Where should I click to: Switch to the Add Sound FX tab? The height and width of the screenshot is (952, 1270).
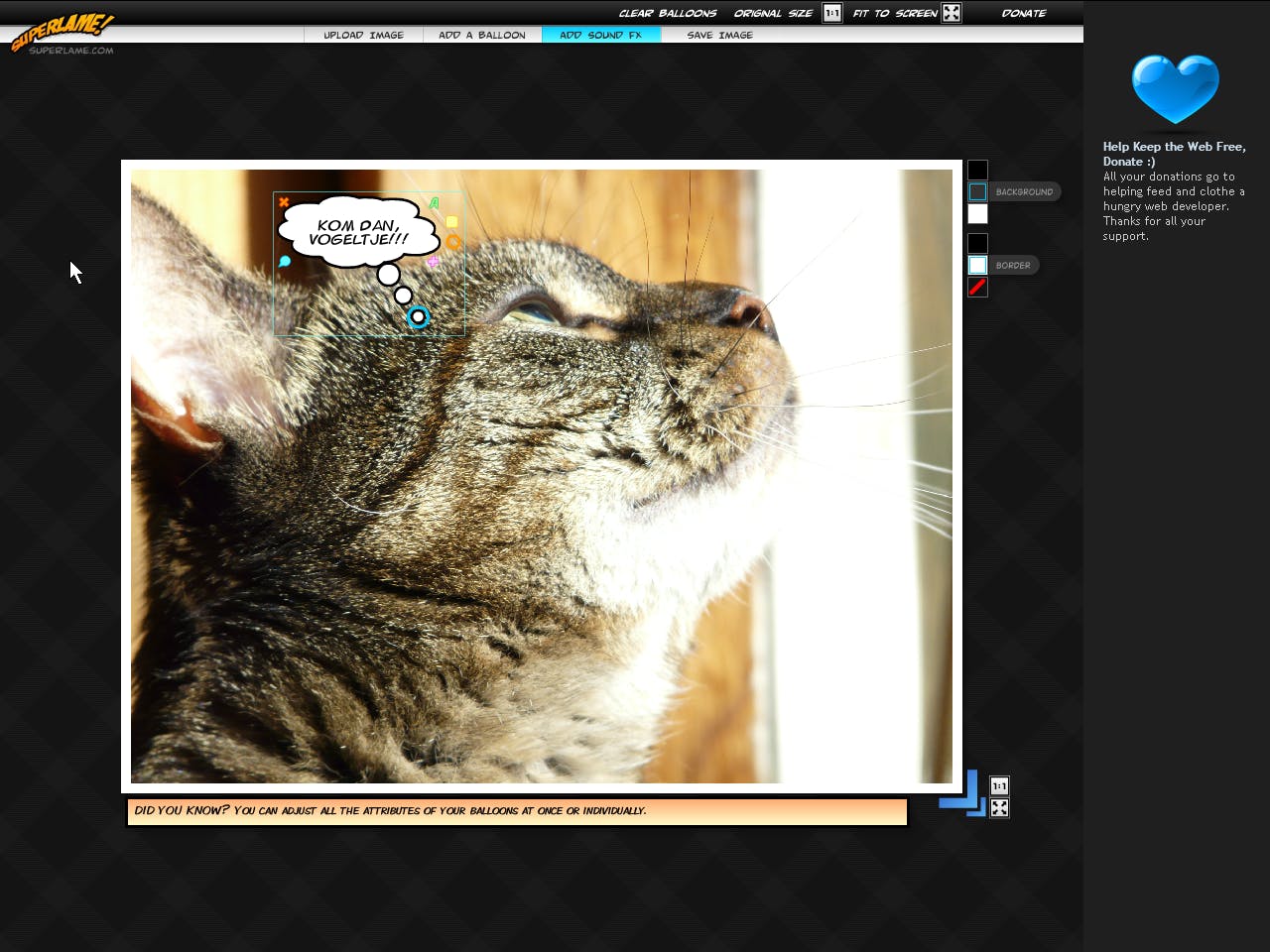pyautogui.click(x=601, y=35)
